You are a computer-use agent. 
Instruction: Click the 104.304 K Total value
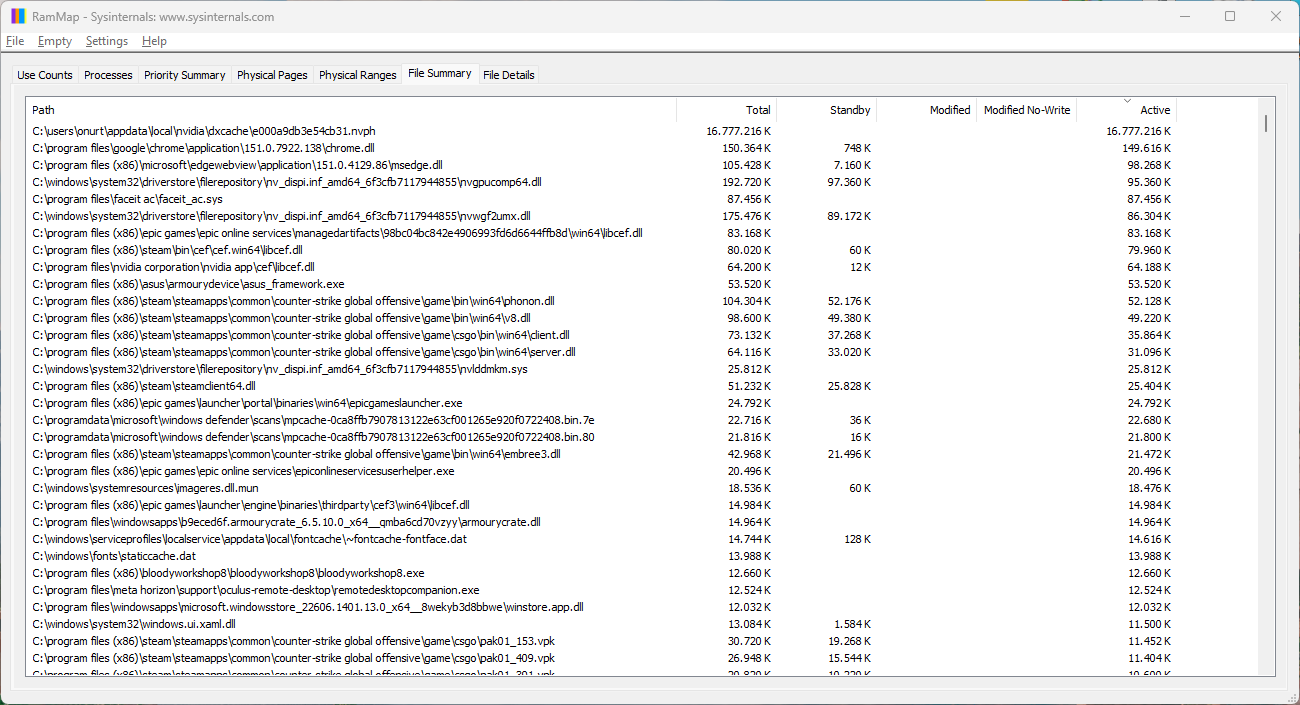coord(746,301)
